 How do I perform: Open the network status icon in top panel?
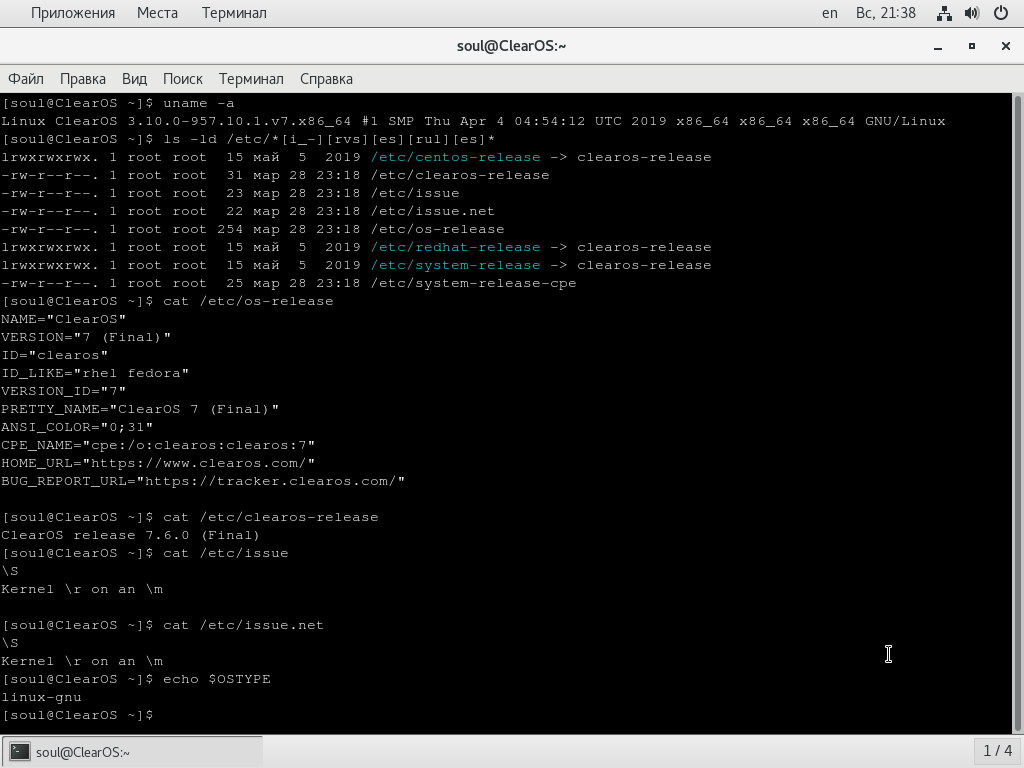pos(944,13)
